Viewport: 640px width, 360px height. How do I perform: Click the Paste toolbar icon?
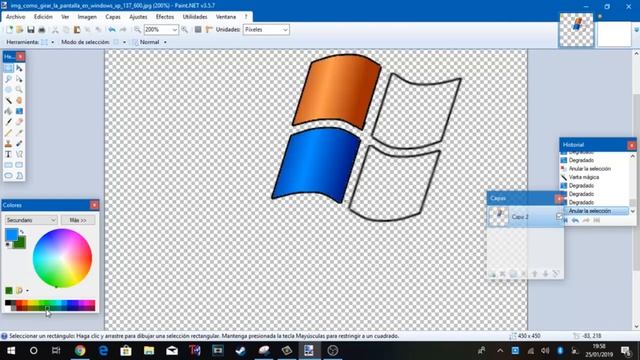coord(77,30)
